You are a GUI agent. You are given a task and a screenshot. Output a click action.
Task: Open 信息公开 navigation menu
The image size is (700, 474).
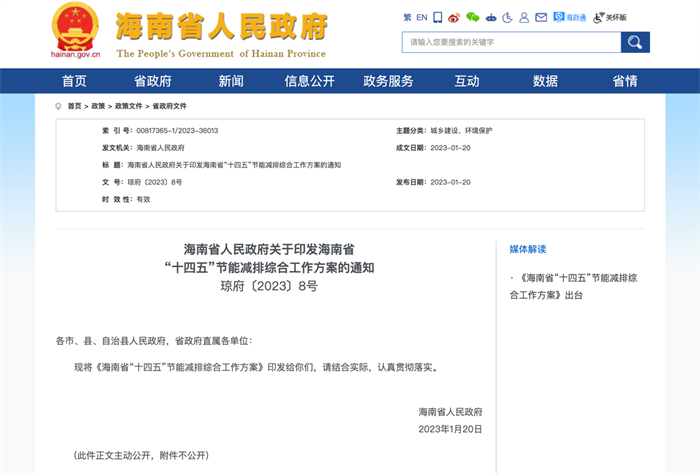pyautogui.click(x=309, y=81)
